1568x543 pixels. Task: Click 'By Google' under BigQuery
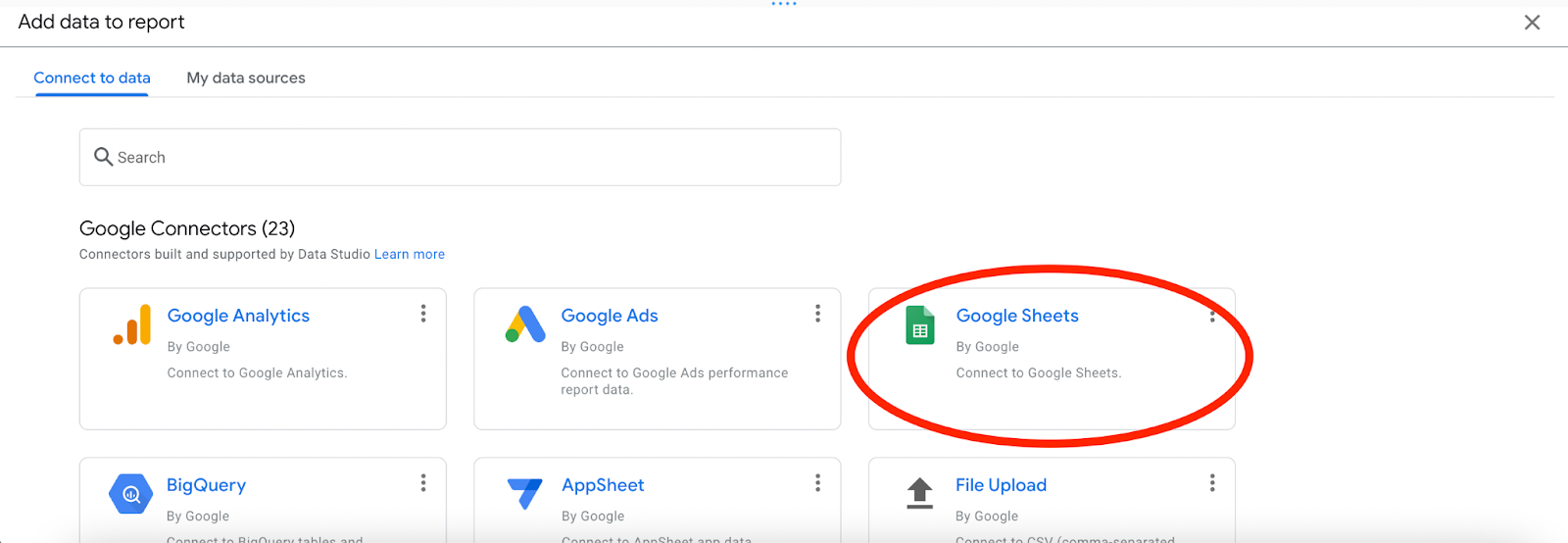pyautogui.click(x=198, y=517)
